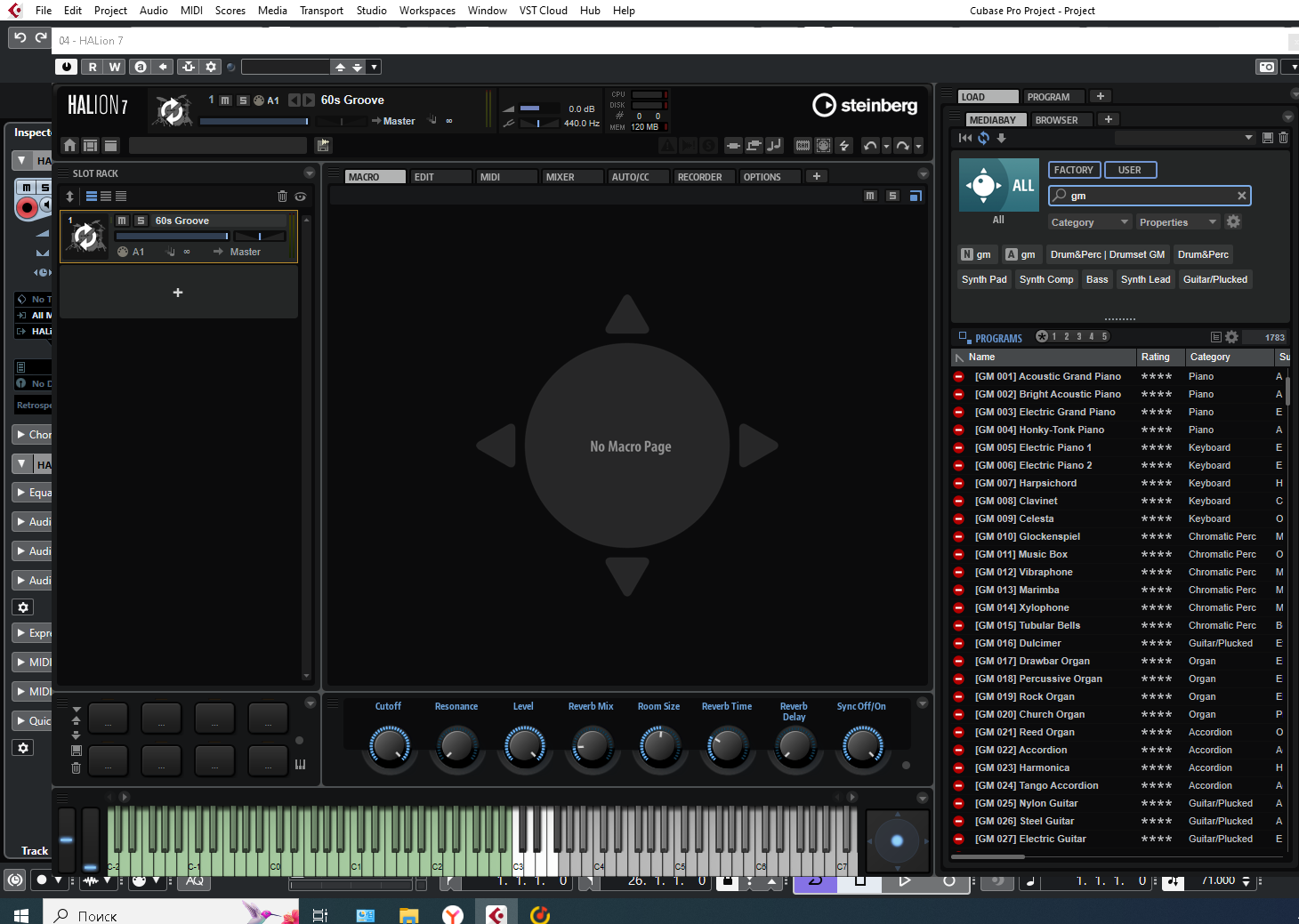Select the Bass filter tag

[x=1097, y=279]
